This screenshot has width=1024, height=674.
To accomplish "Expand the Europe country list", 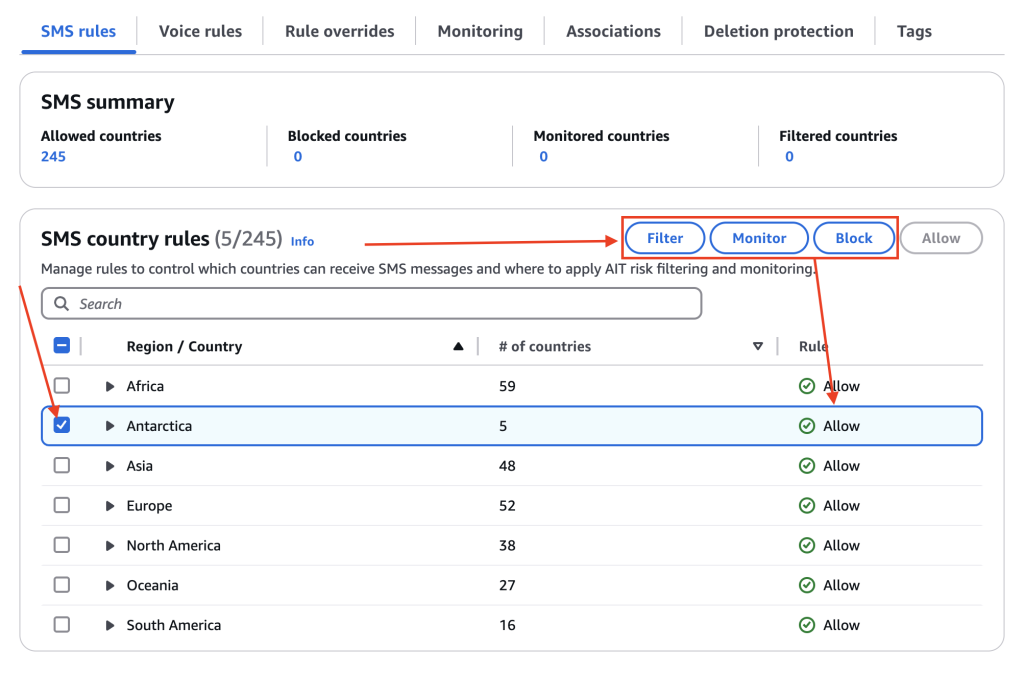I will [110, 506].
